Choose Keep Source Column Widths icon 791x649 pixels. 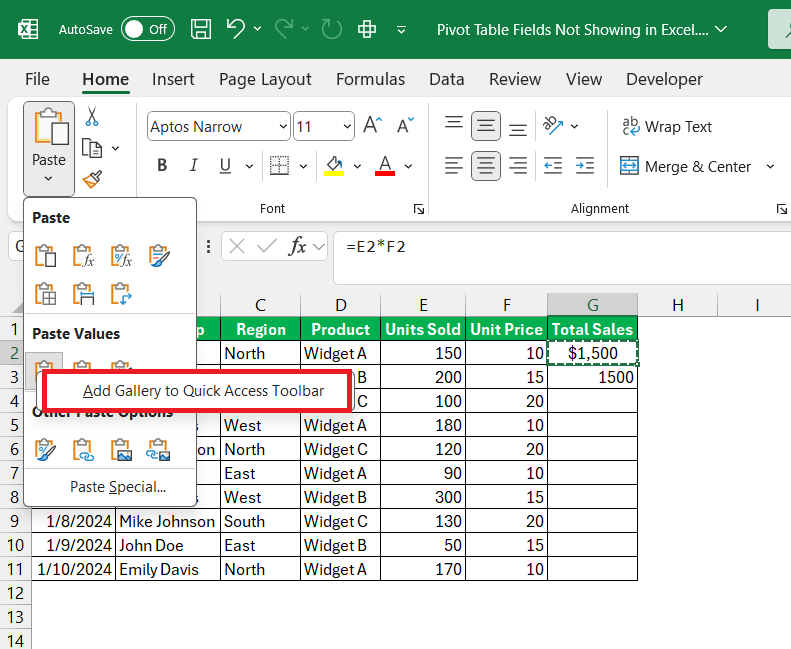[83, 294]
